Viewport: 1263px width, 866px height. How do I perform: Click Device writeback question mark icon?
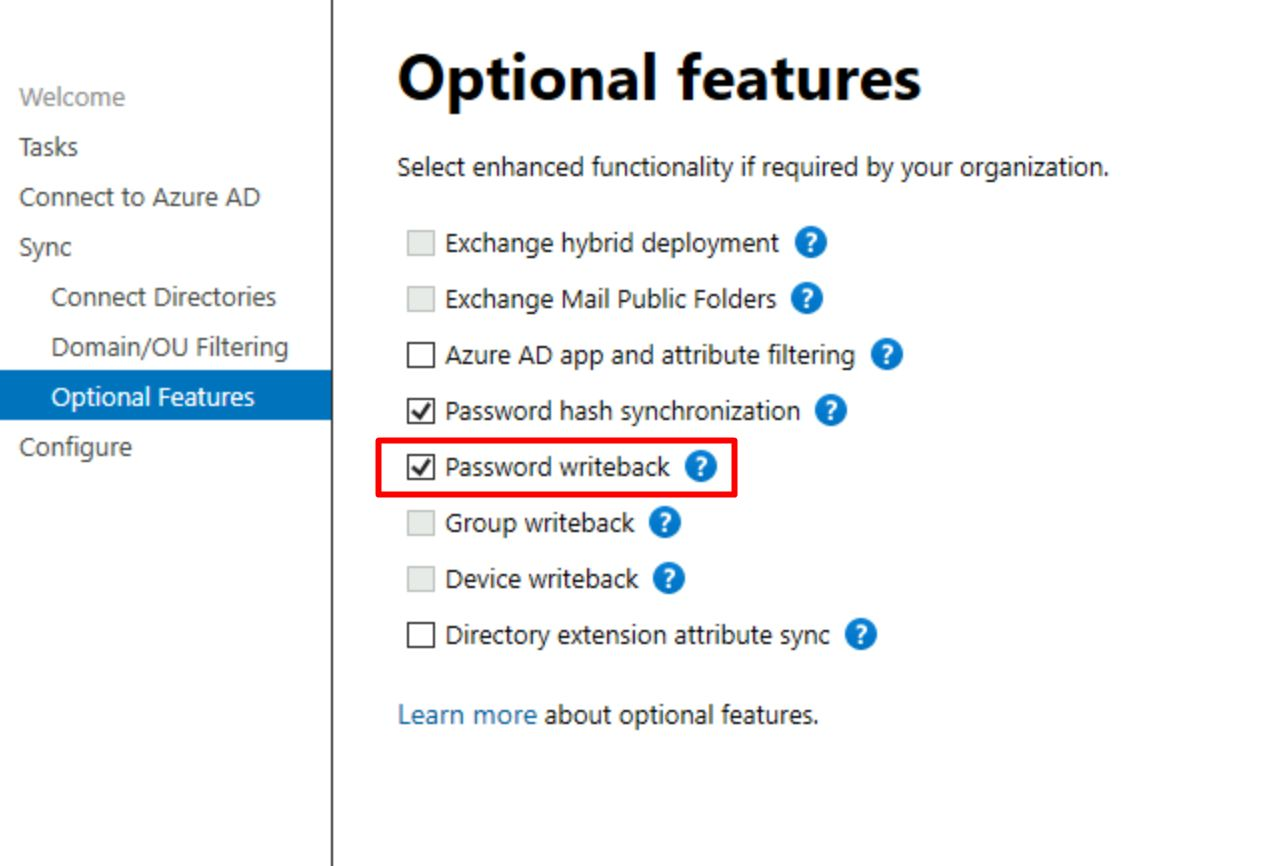(669, 579)
